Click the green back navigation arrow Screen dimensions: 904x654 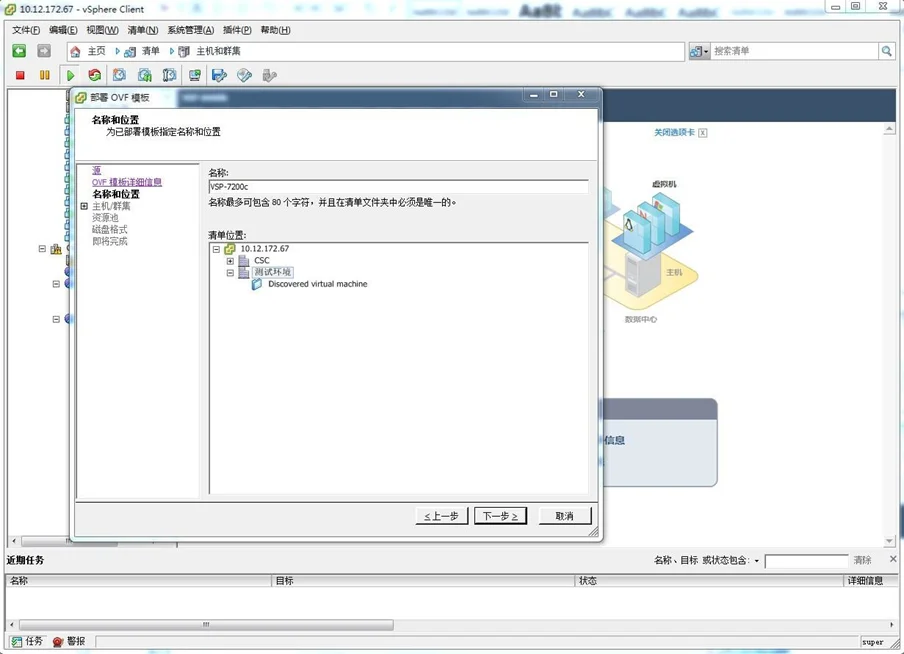point(19,51)
